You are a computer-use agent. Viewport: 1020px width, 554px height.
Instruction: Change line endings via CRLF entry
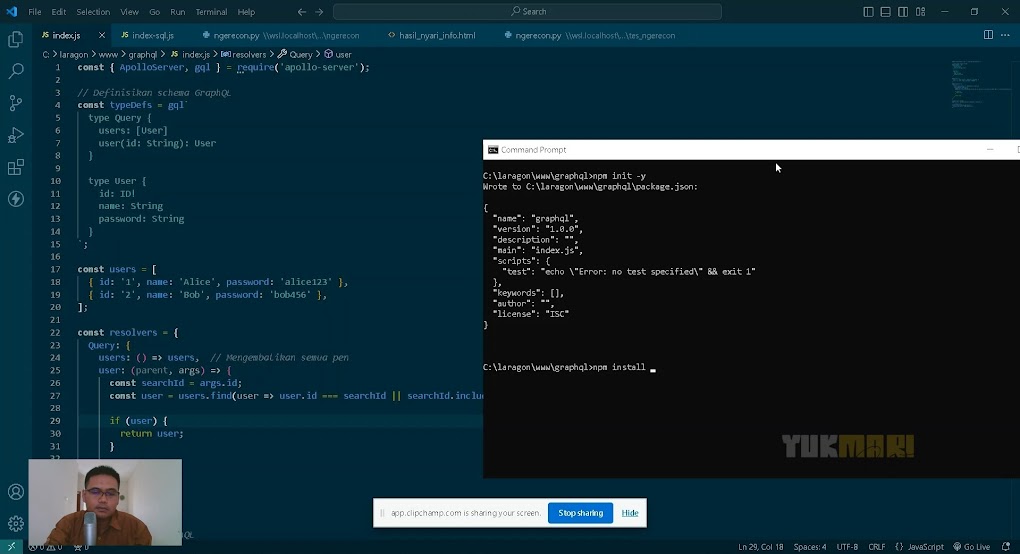(x=876, y=547)
